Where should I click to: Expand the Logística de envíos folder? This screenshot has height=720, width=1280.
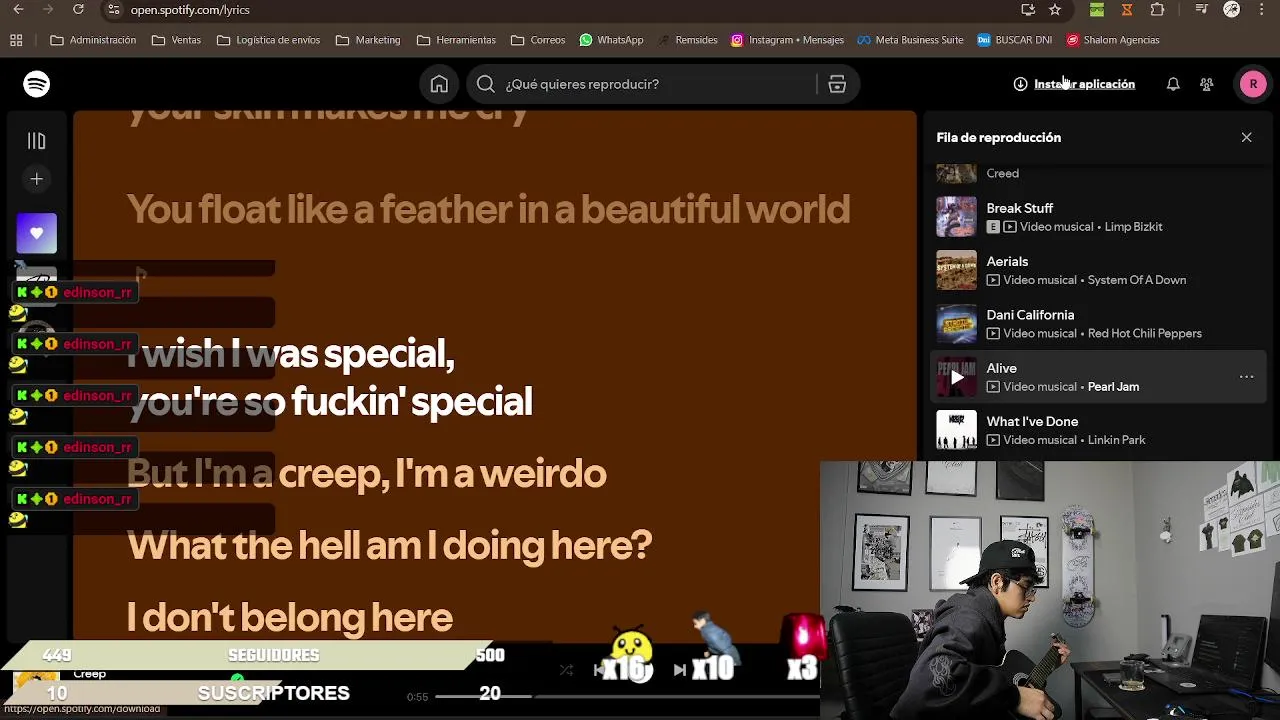pos(268,40)
